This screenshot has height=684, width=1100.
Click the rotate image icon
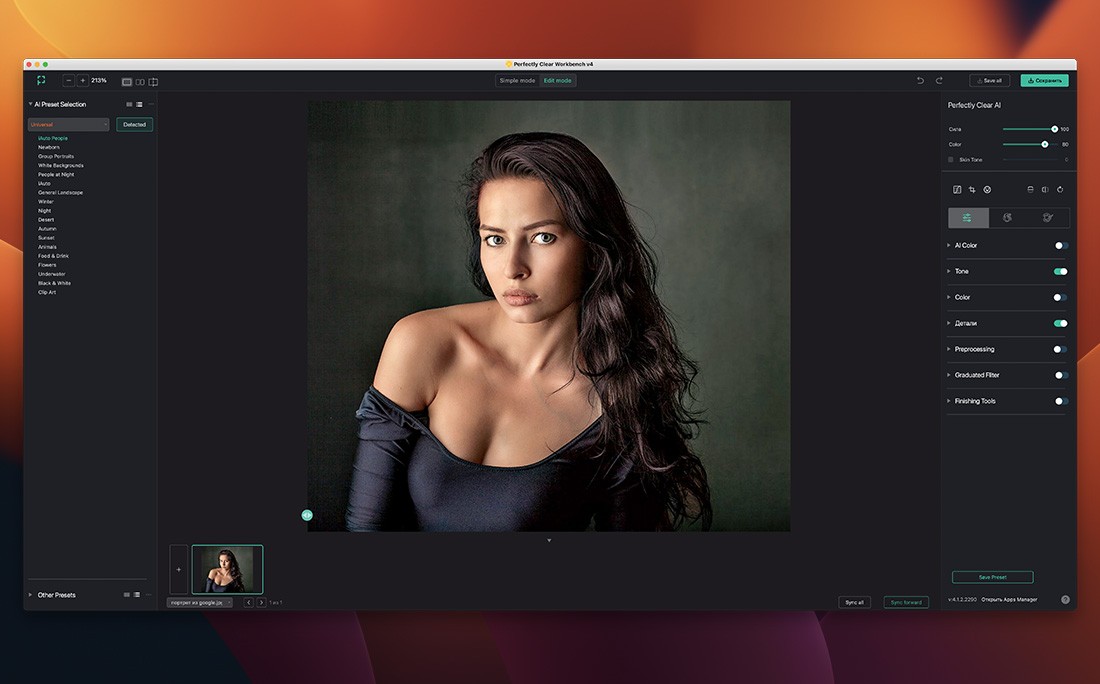point(1060,189)
